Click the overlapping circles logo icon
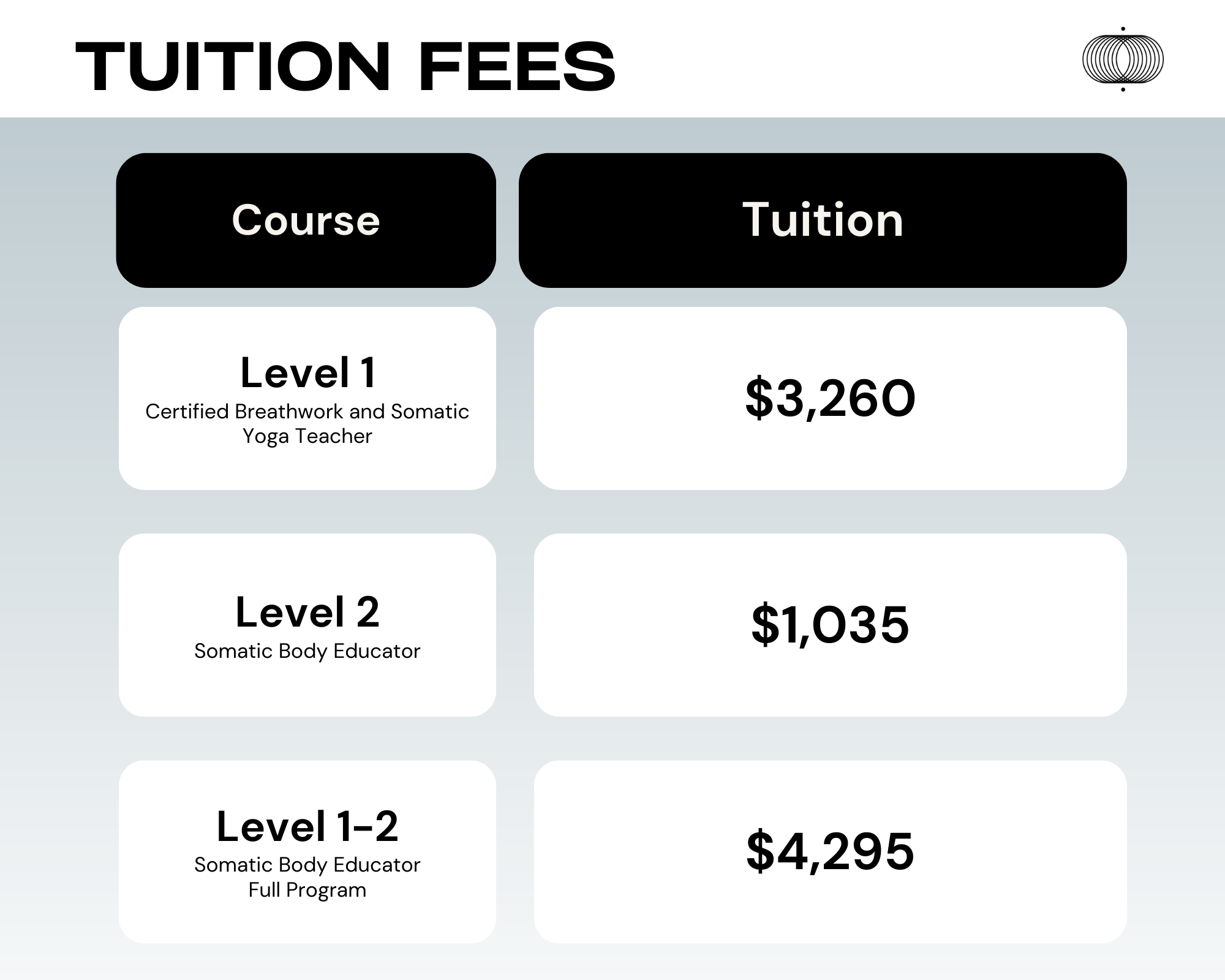The height and width of the screenshot is (980, 1225). click(x=1123, y=59)
